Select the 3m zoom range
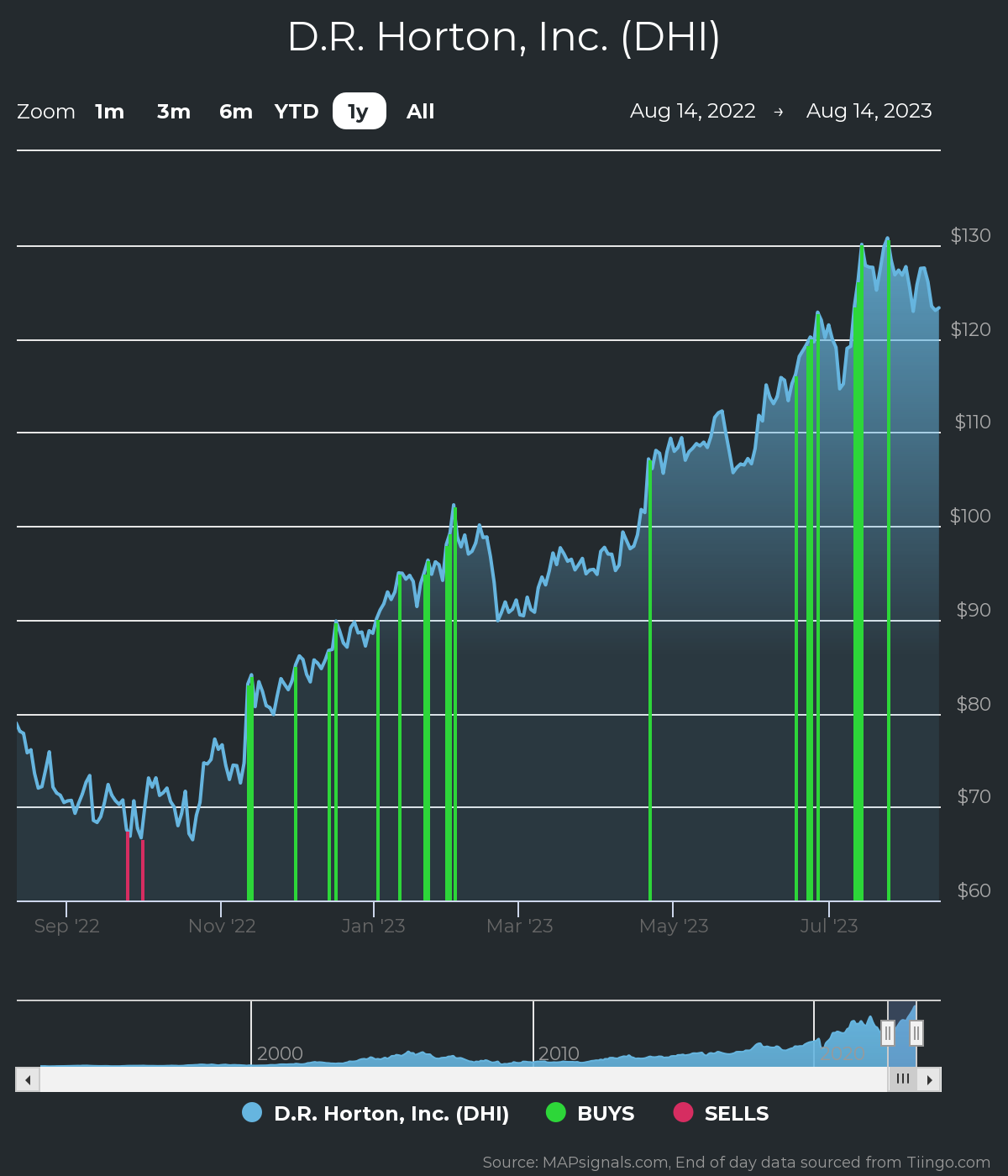Viewport: 1008px width, 1176px height. click(174, 112)
